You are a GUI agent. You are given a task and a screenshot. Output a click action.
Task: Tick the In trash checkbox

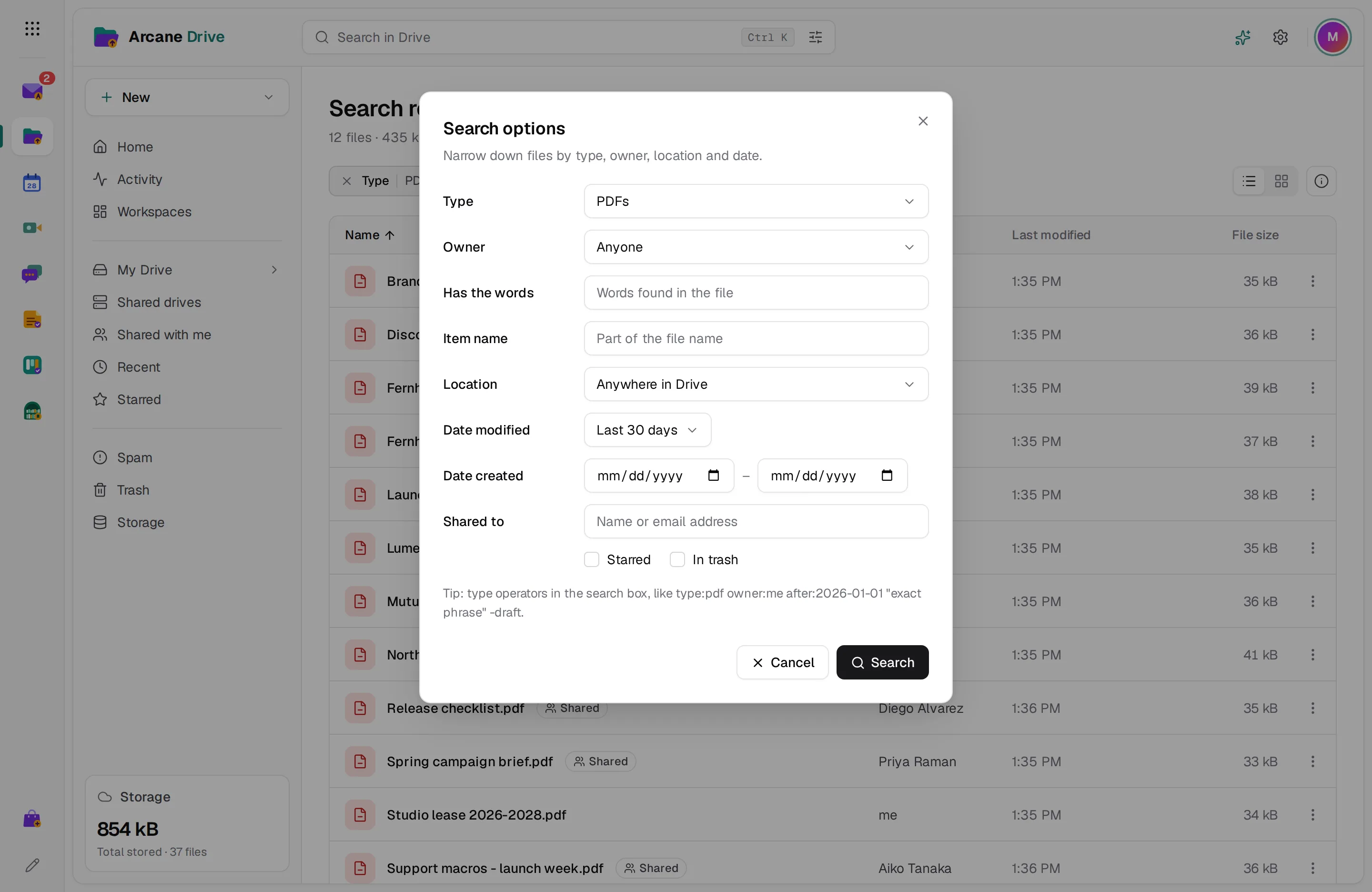[x=677, y=559]
